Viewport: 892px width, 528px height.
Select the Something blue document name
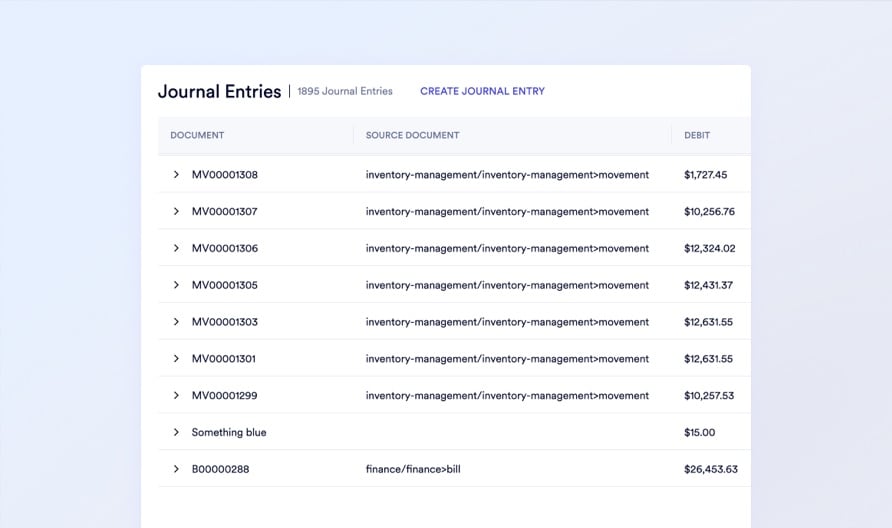click(x=229, y=432)
